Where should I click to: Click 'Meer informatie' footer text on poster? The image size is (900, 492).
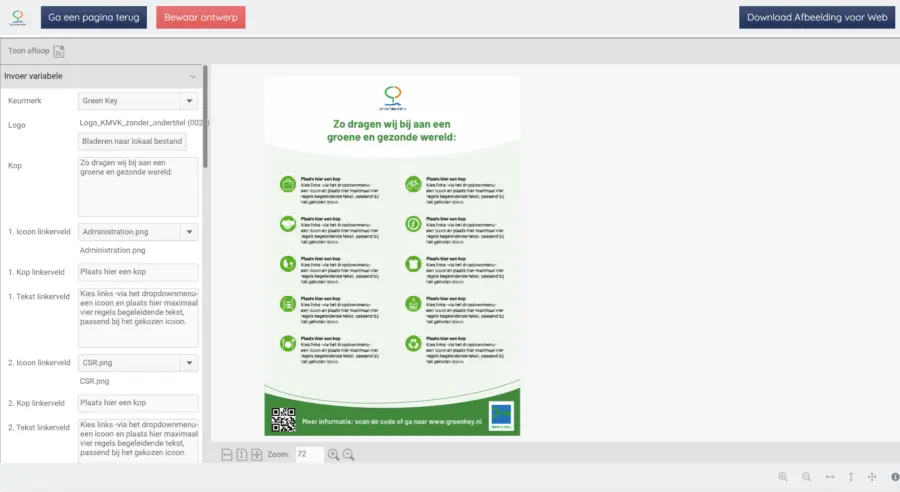(391, 421)
